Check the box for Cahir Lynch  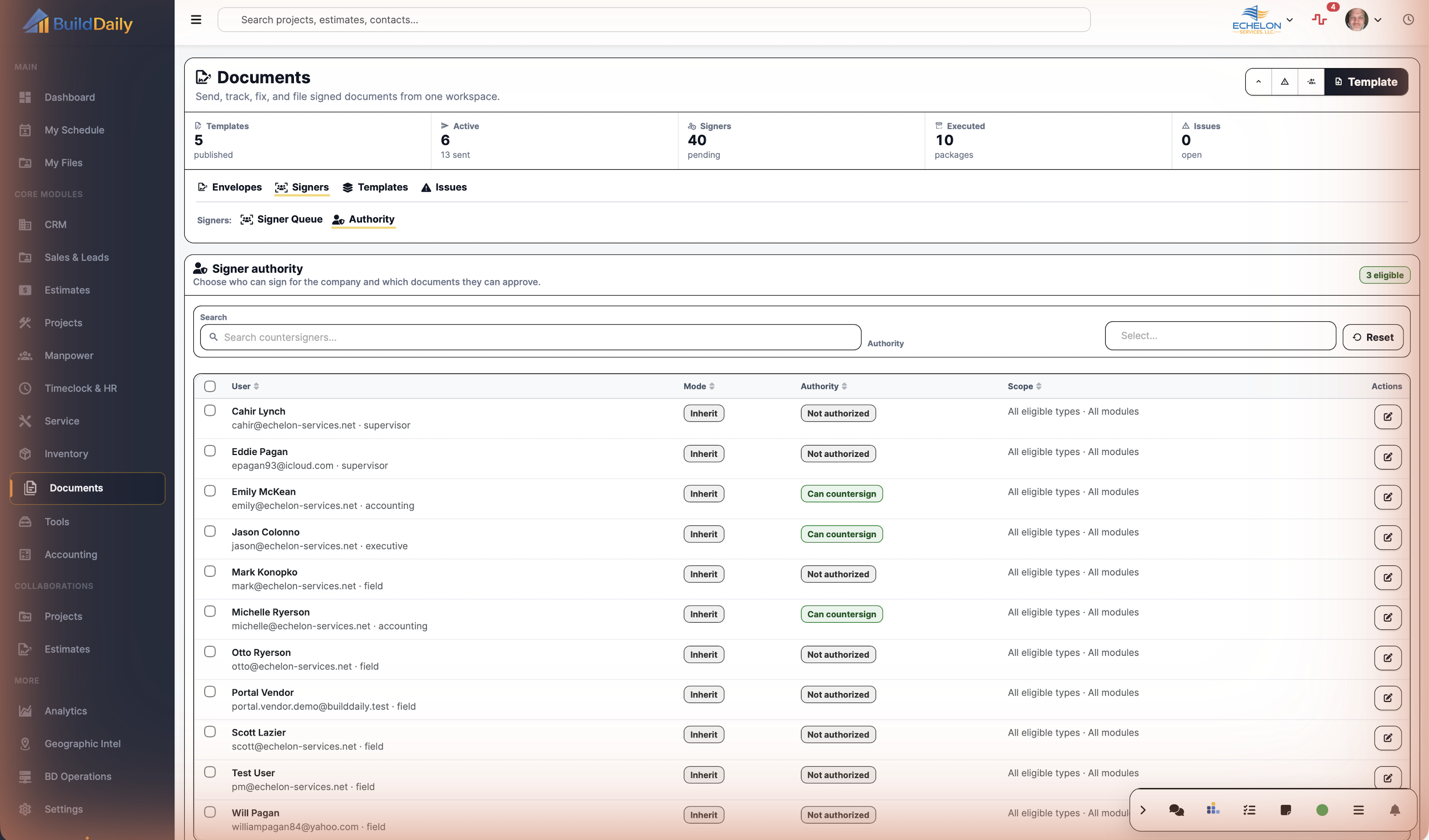click(210, 411)
